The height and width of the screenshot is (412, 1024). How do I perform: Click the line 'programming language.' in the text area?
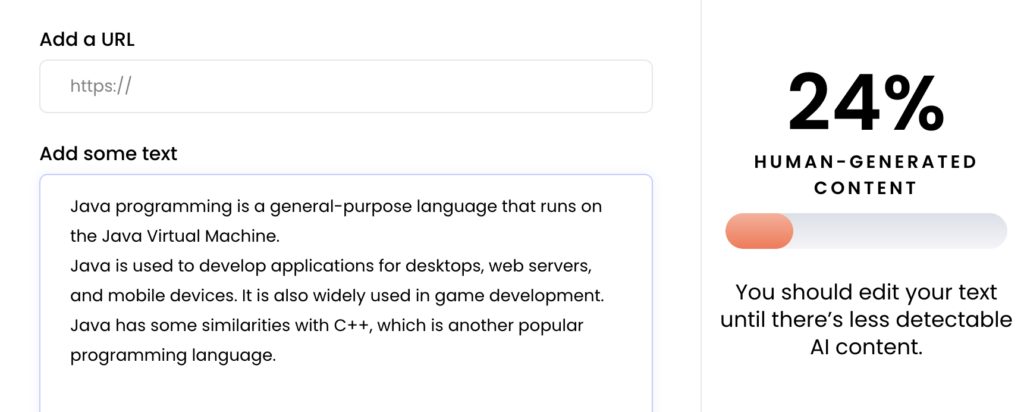173,355
